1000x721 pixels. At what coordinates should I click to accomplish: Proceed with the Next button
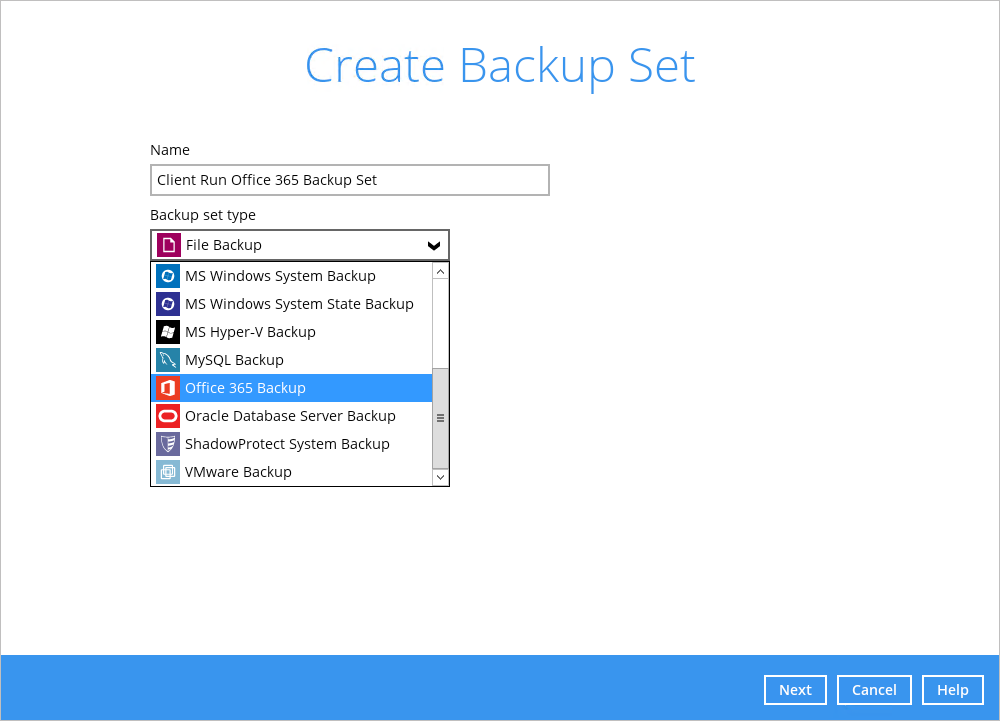click(x=795, y=690)
